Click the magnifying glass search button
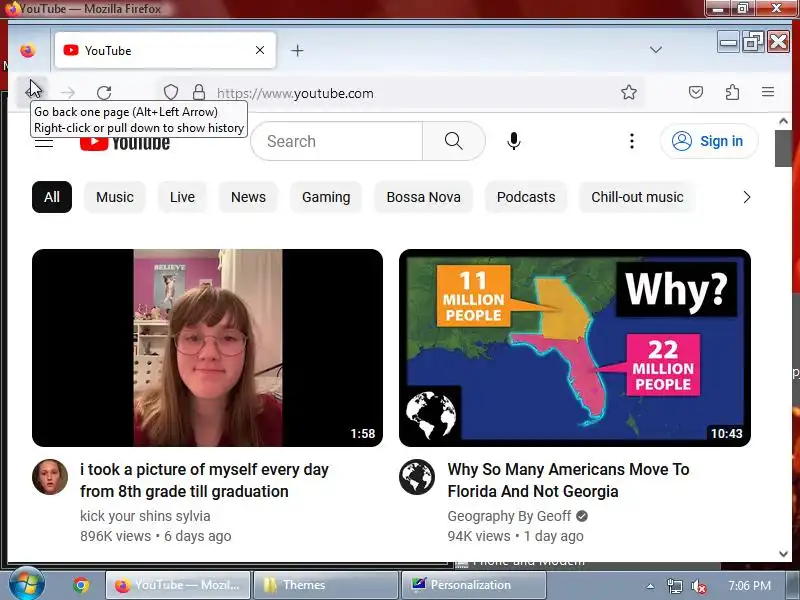 tap(454, 141)
